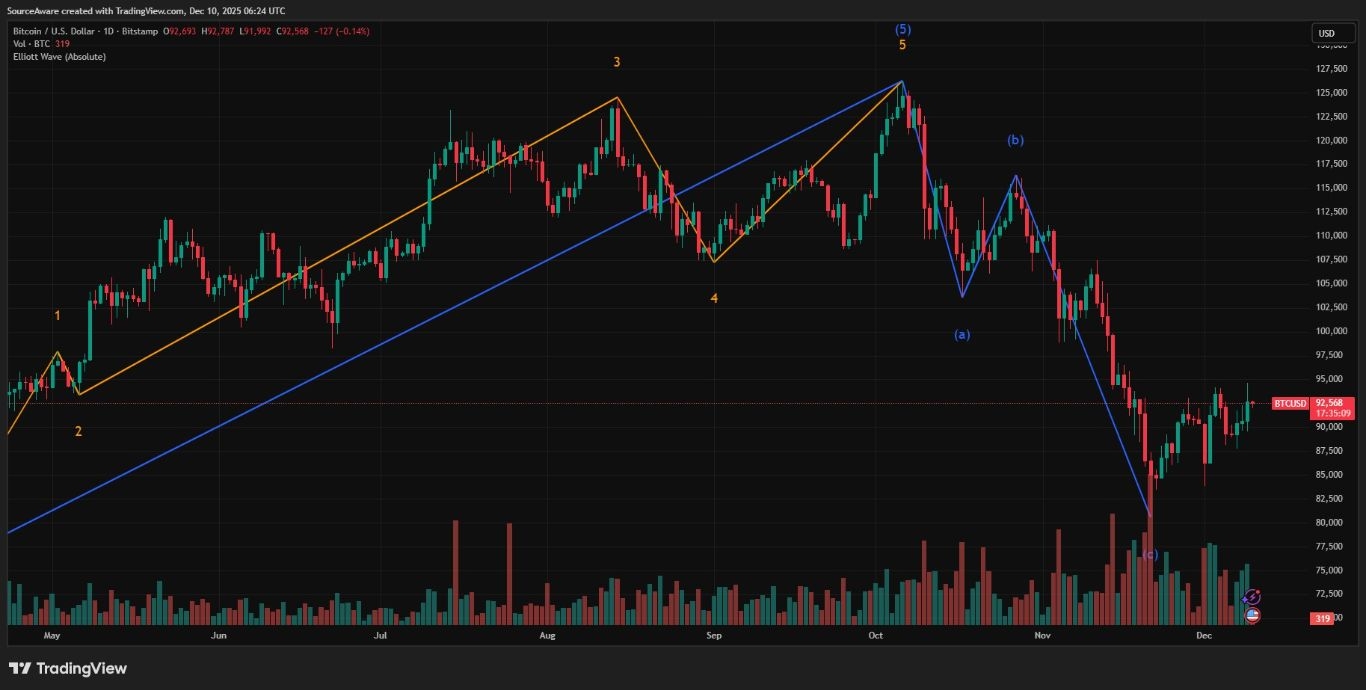Click the wave label 3 above the chart
The width and height of the screenshot is (1366, 690).
click(x=616, y=61)
